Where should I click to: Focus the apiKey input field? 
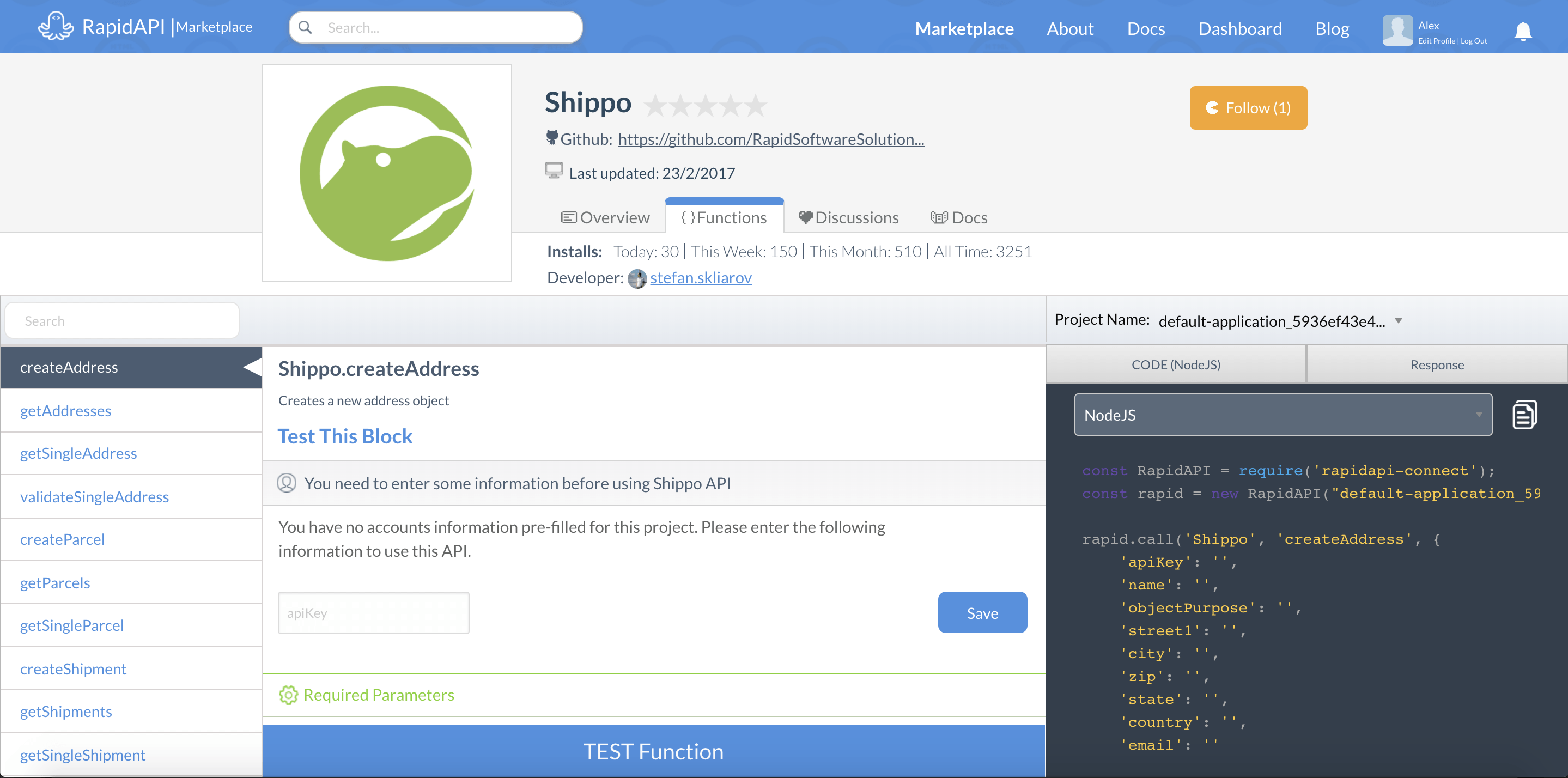click(x=373, y=613)
